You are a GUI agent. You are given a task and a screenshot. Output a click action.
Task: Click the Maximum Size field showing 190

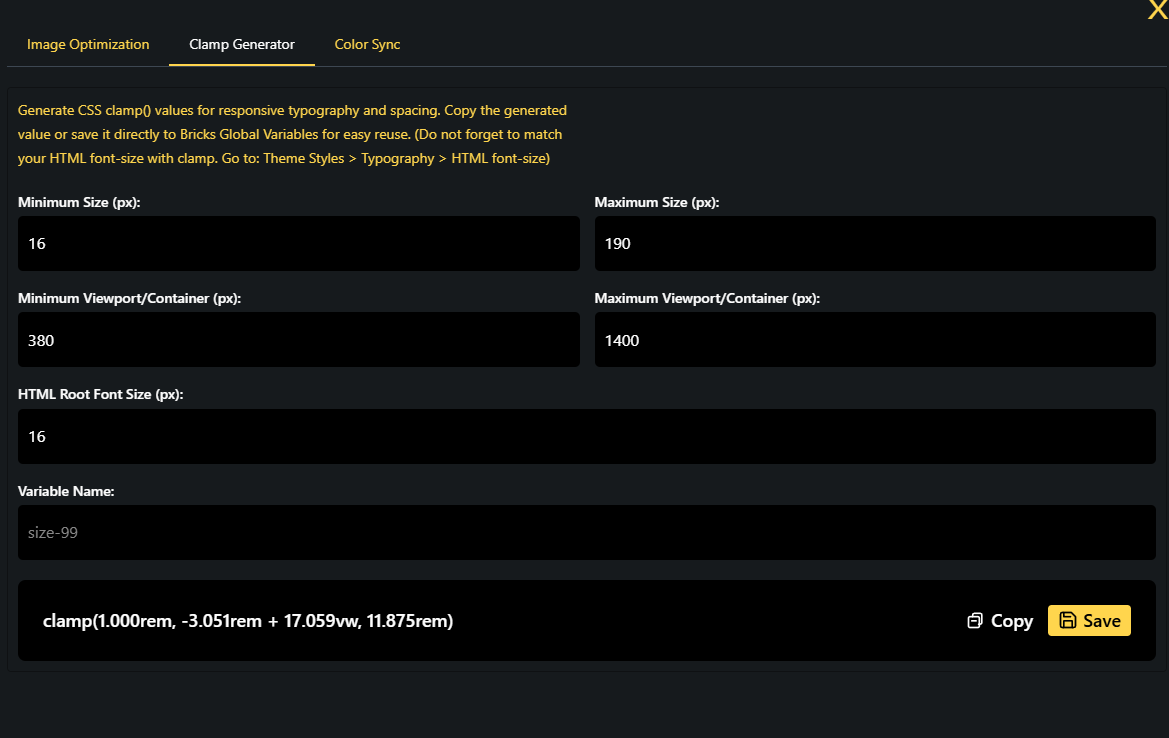click(875, 243)
